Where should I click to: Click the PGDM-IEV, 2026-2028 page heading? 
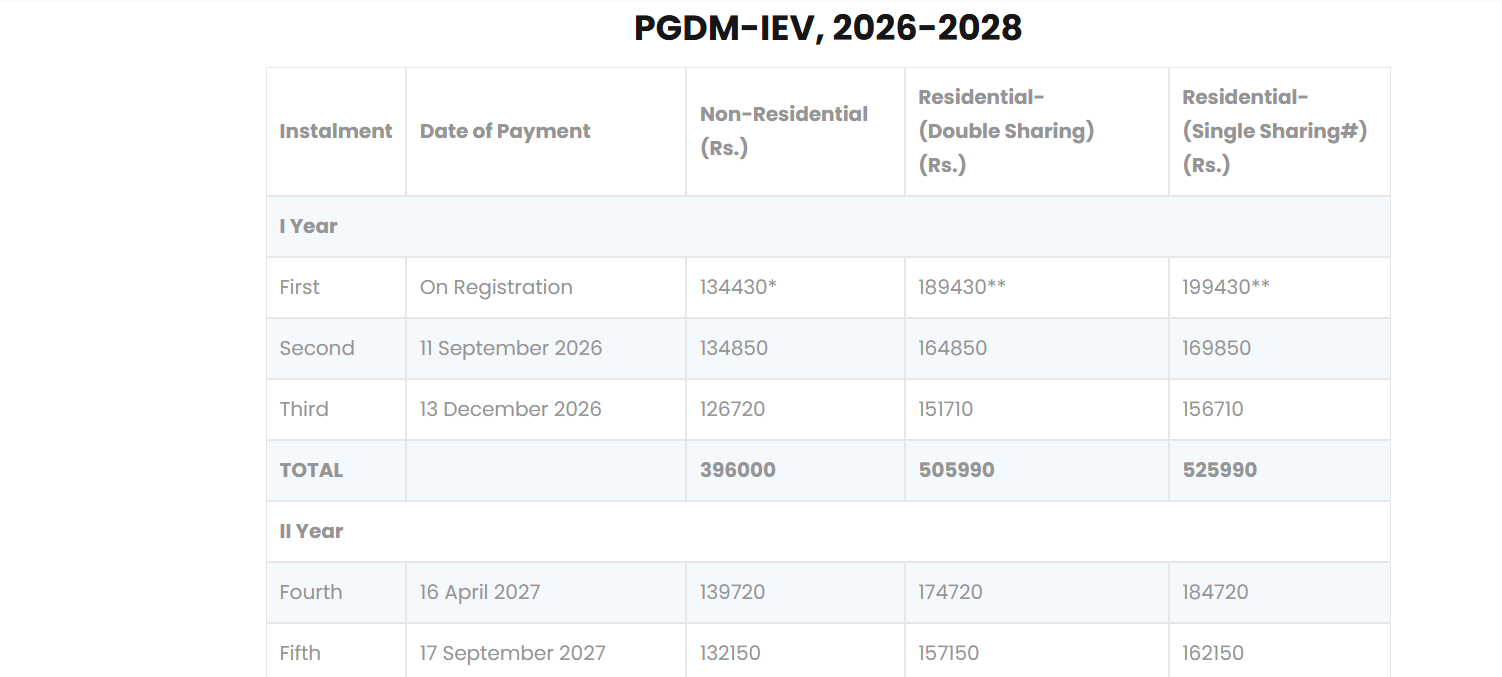tap(828, 28)
